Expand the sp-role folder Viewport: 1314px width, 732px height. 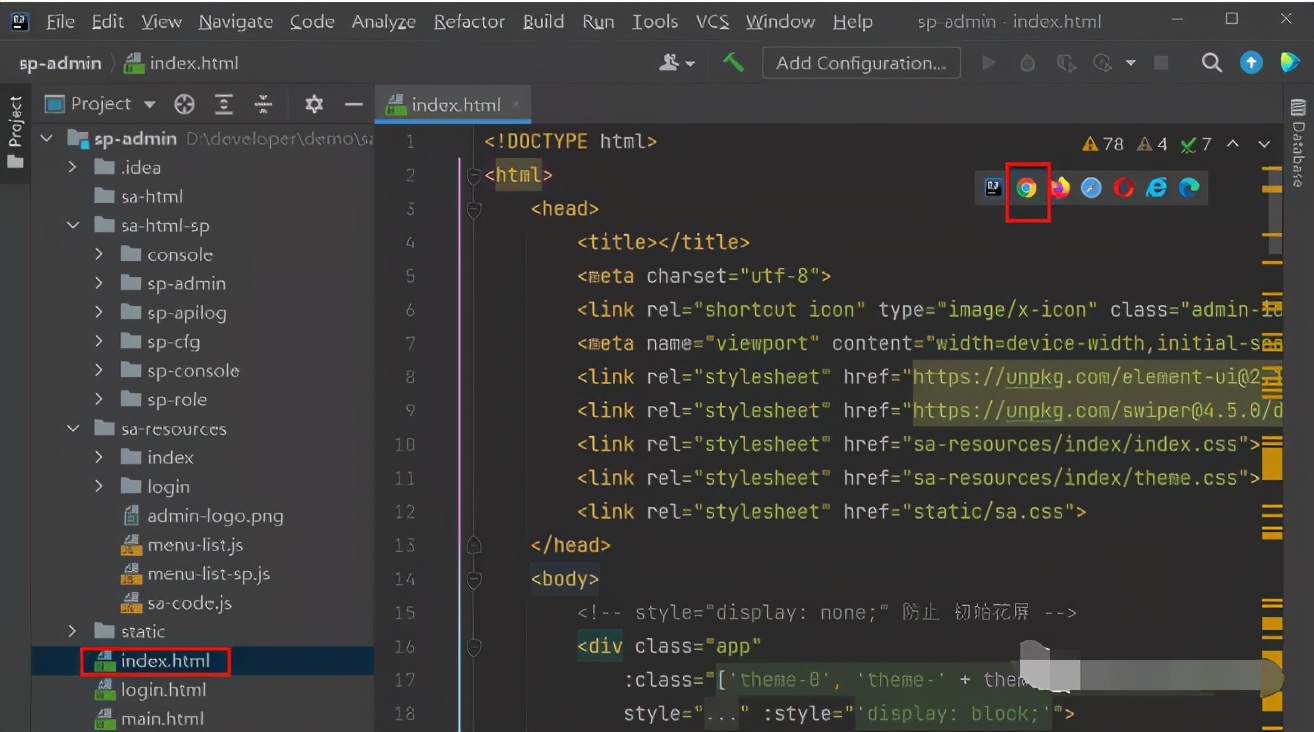[99, 399]
